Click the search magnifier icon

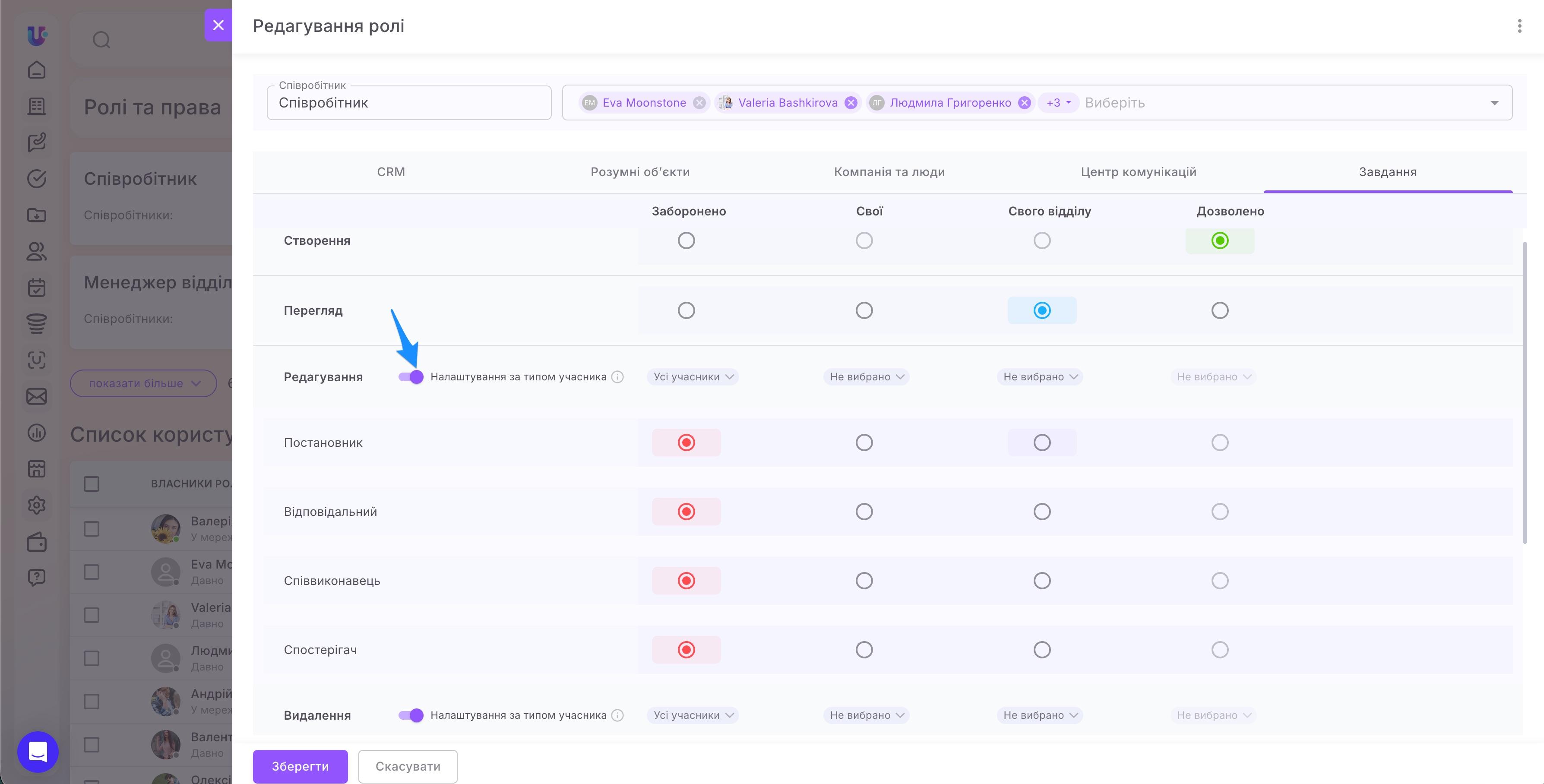tap(101, 40)
